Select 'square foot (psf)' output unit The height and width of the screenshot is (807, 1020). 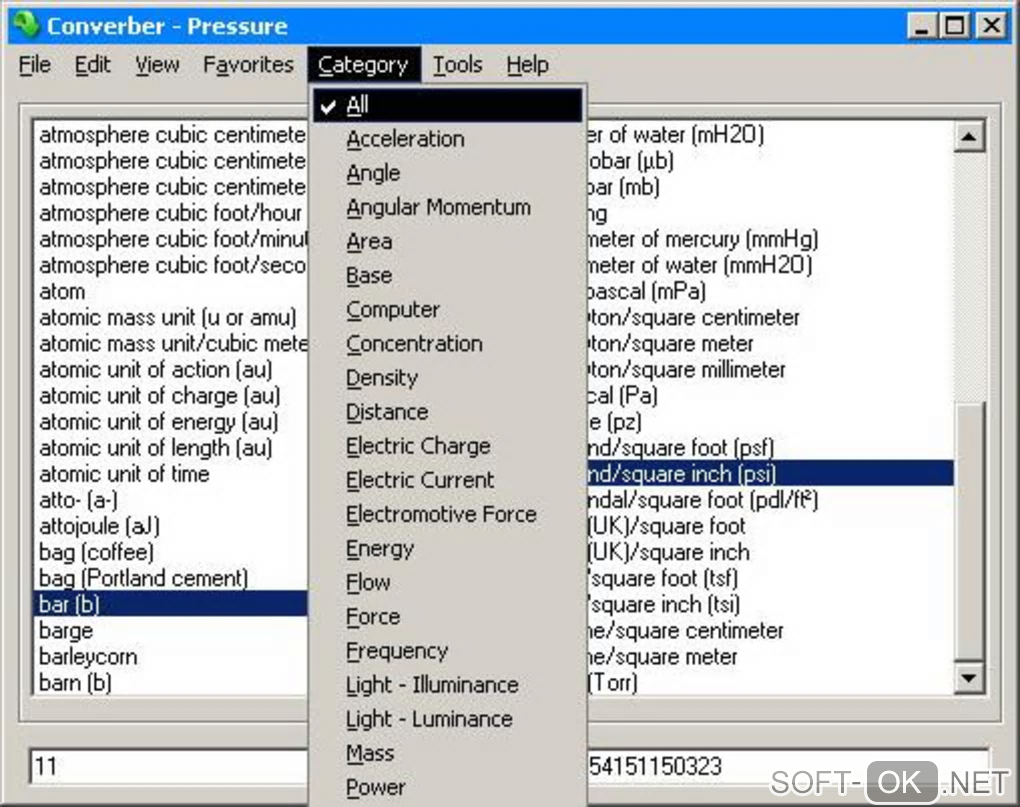[770, 447]
